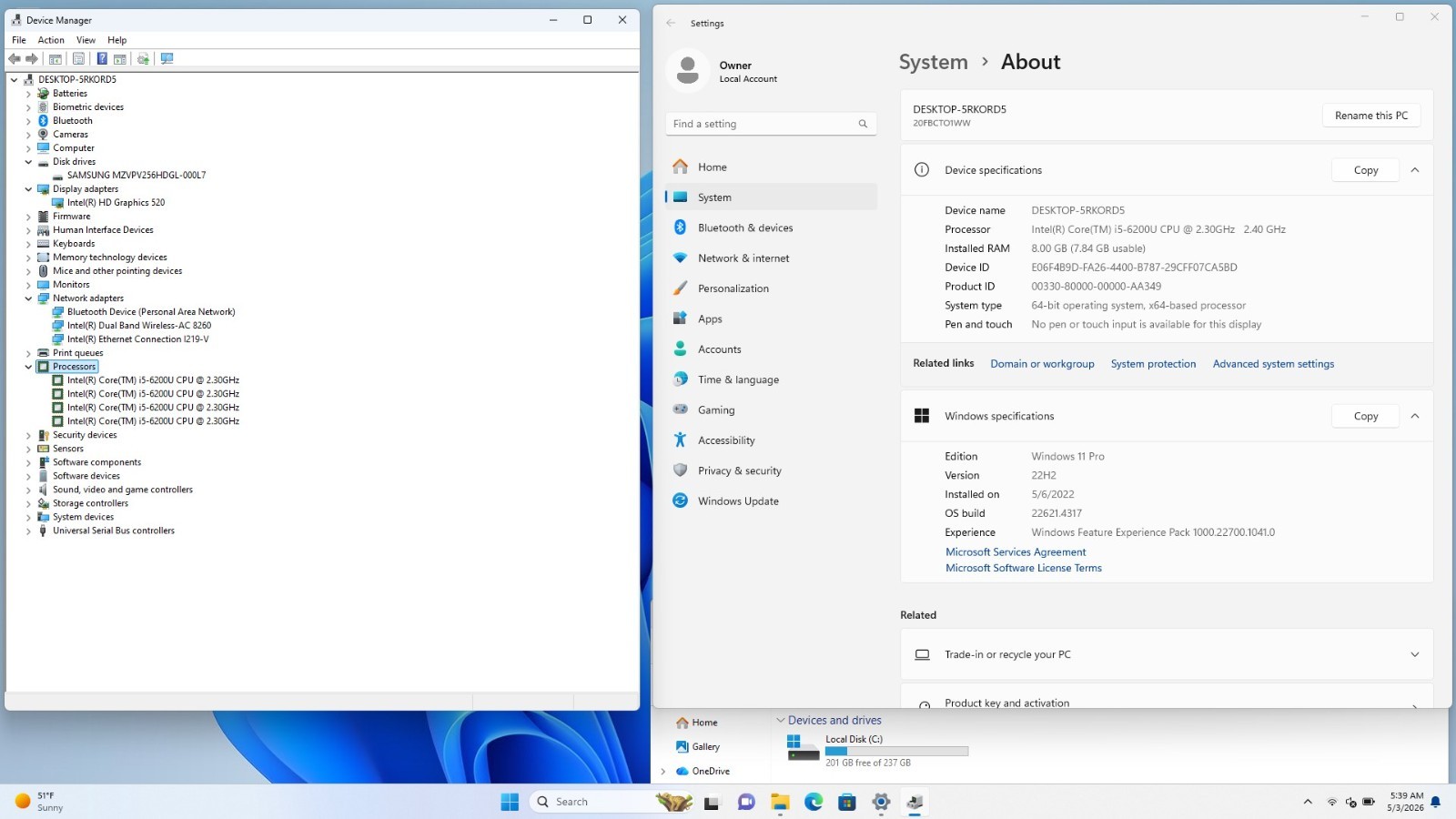Open the Action menu in Device Manager
Viewport: 1456px width, 819px height.
[x=51, y=40]
